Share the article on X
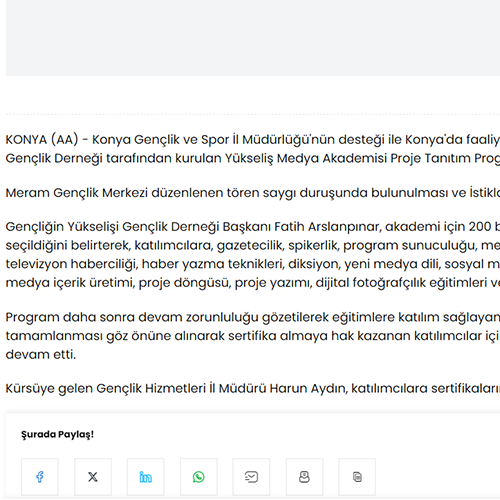The height and width of the screenshot is (500, 500). click(93, 477)
